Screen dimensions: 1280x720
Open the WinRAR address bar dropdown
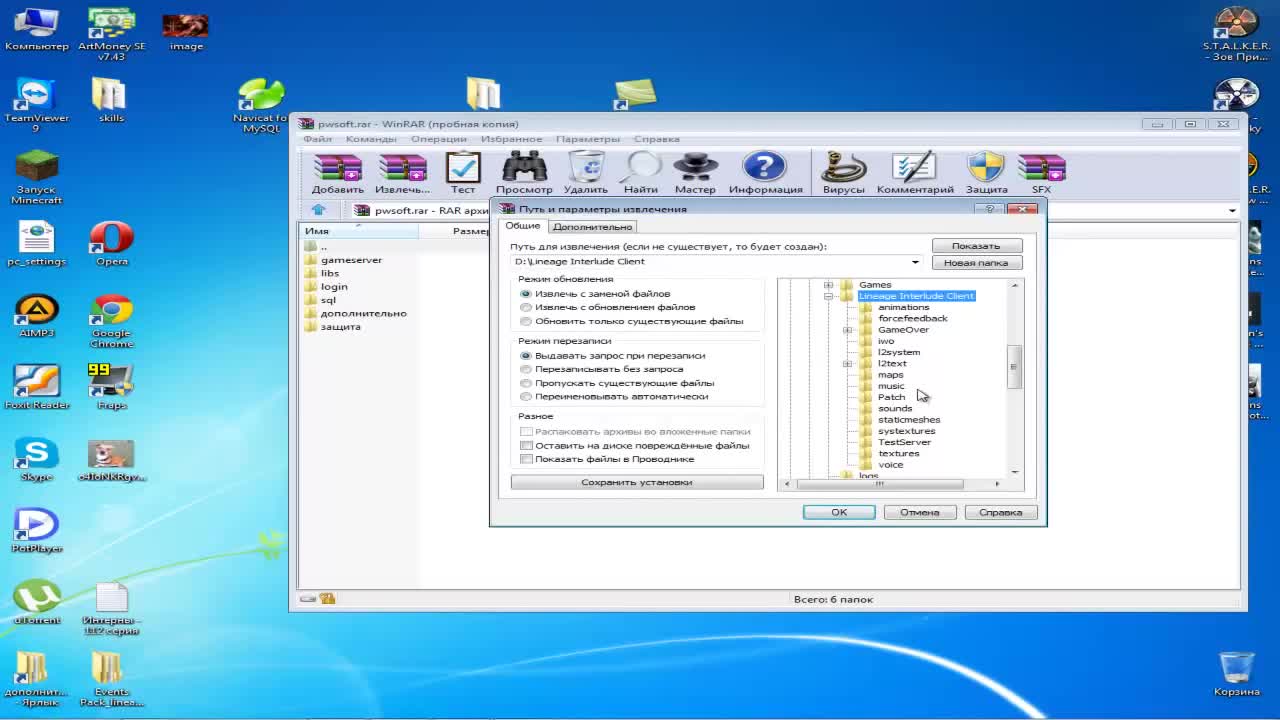click(1232, 210)
